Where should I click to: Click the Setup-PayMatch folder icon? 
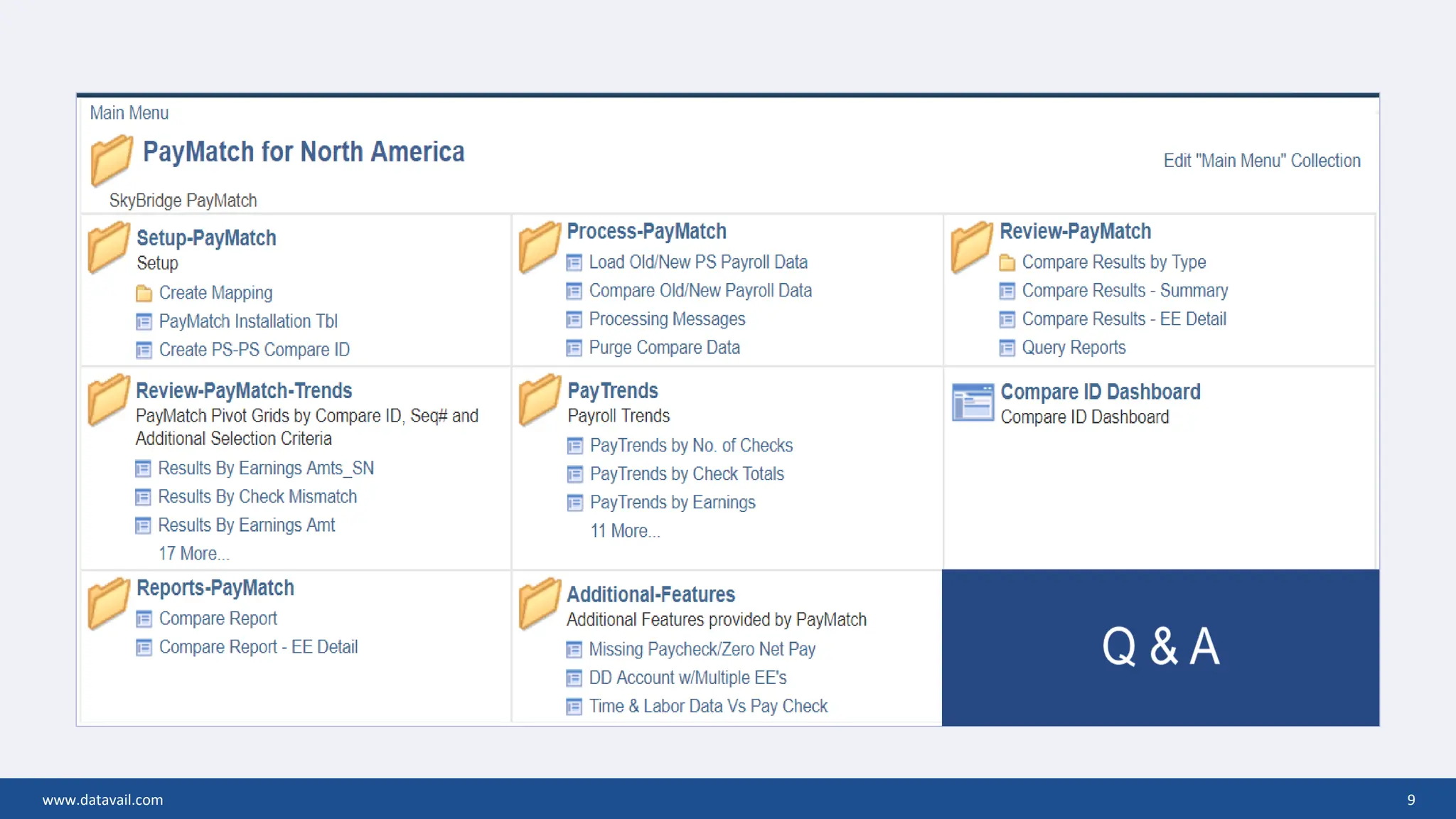click(109, 247)
